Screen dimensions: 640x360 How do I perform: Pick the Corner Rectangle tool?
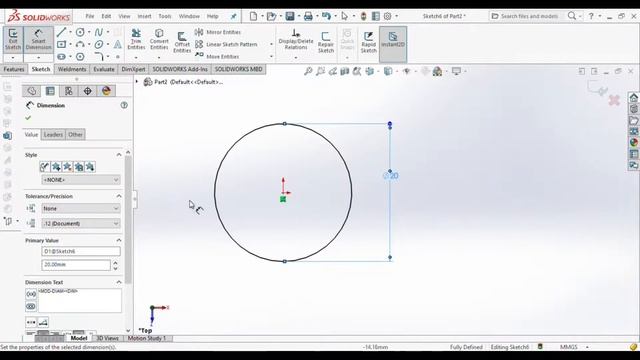coord(62,44)
